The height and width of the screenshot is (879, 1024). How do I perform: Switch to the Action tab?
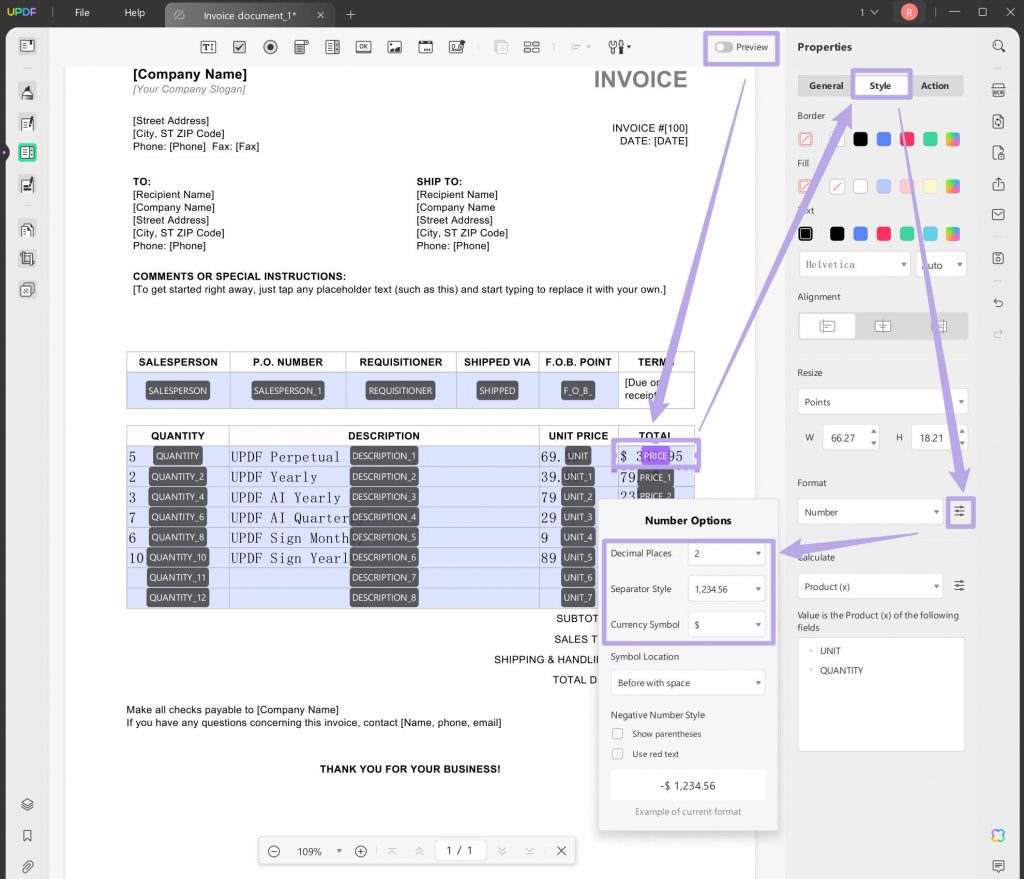coord(934,85)
